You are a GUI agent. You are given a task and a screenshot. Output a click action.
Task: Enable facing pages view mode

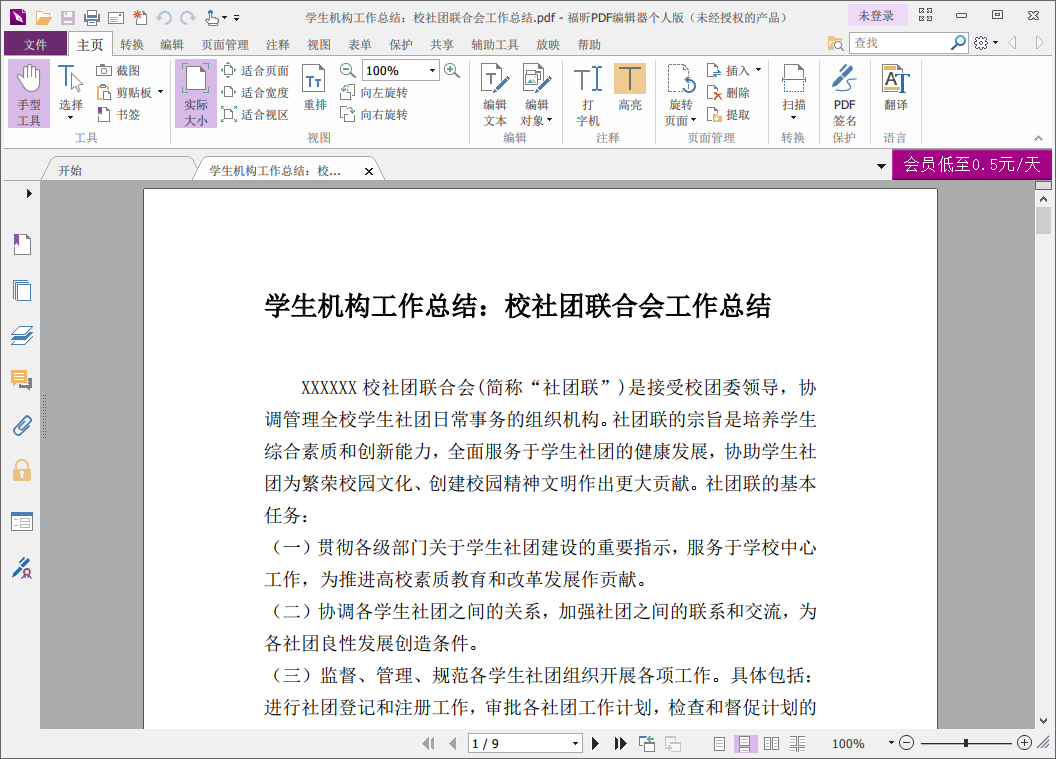coord(771,744)
